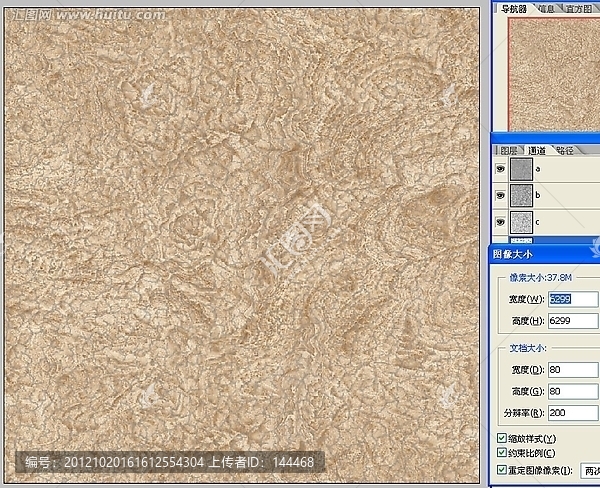Click the channel name a
This screenshot has width=600, height=488.
538,169
